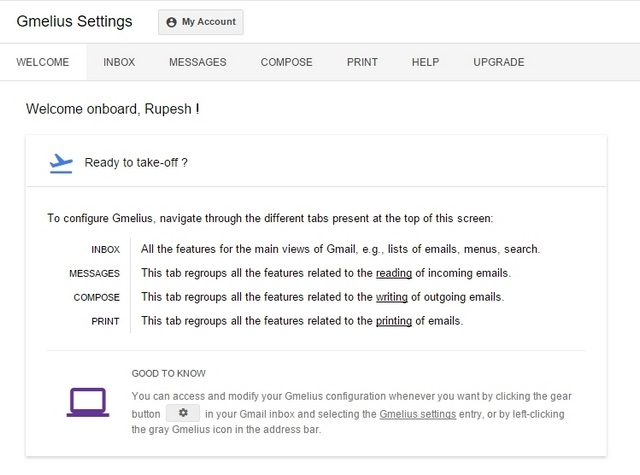
Task: Open the PRINT tab
Action: pyautogui.click(x=362, y=62)
